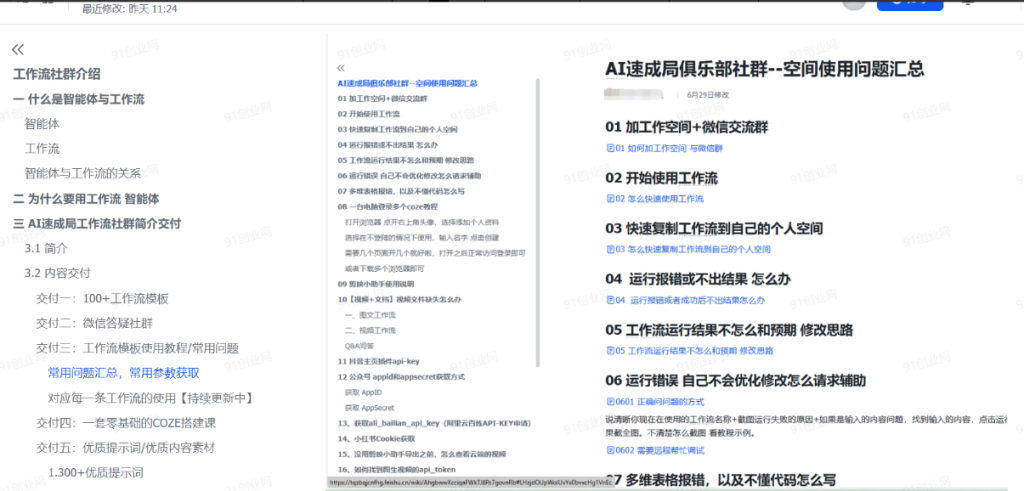Select inner outline item 01 加工作空间+微信交流群
This screenshot has width=1024, height=491.
click(382, 99)
